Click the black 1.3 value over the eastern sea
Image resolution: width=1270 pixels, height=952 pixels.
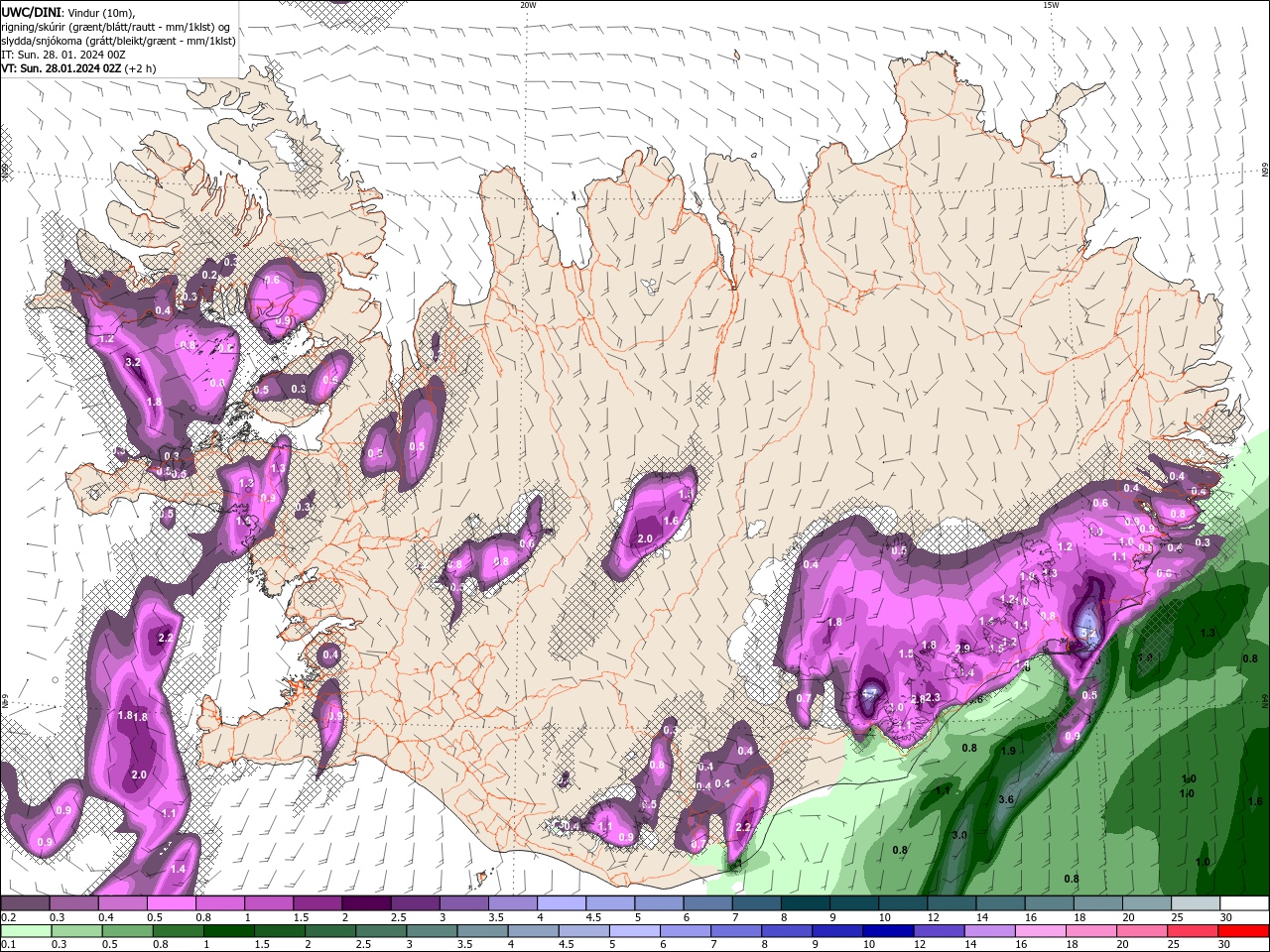(1207, 633)
